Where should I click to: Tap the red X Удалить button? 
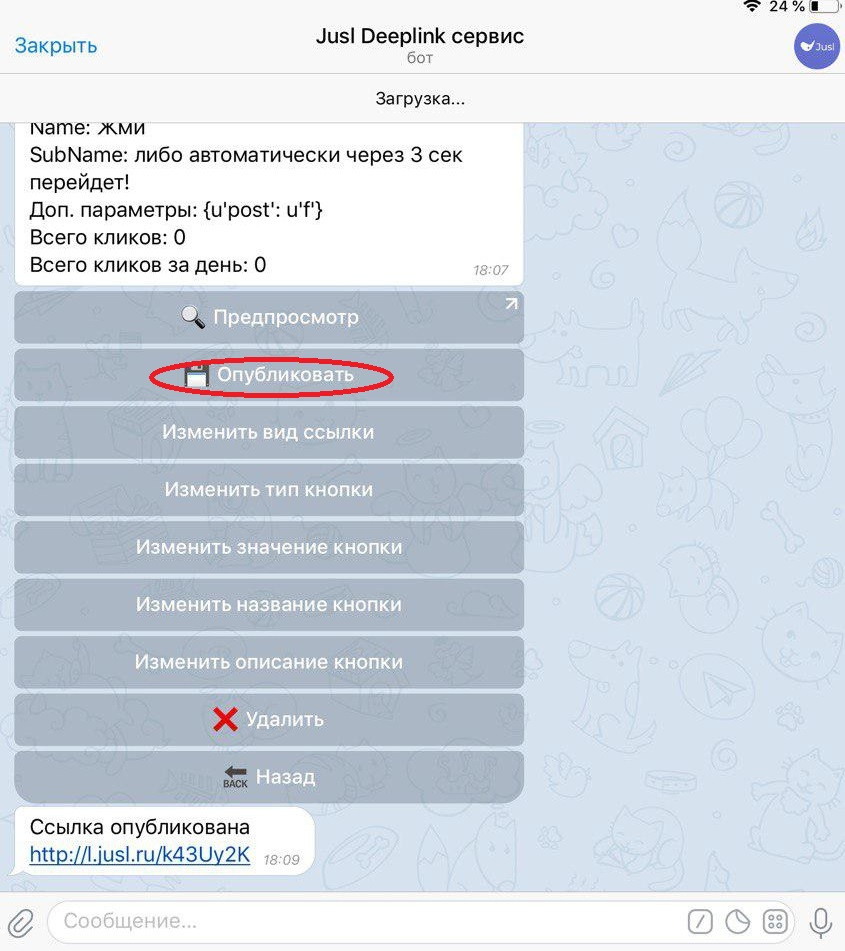click(x=269, y=720)
